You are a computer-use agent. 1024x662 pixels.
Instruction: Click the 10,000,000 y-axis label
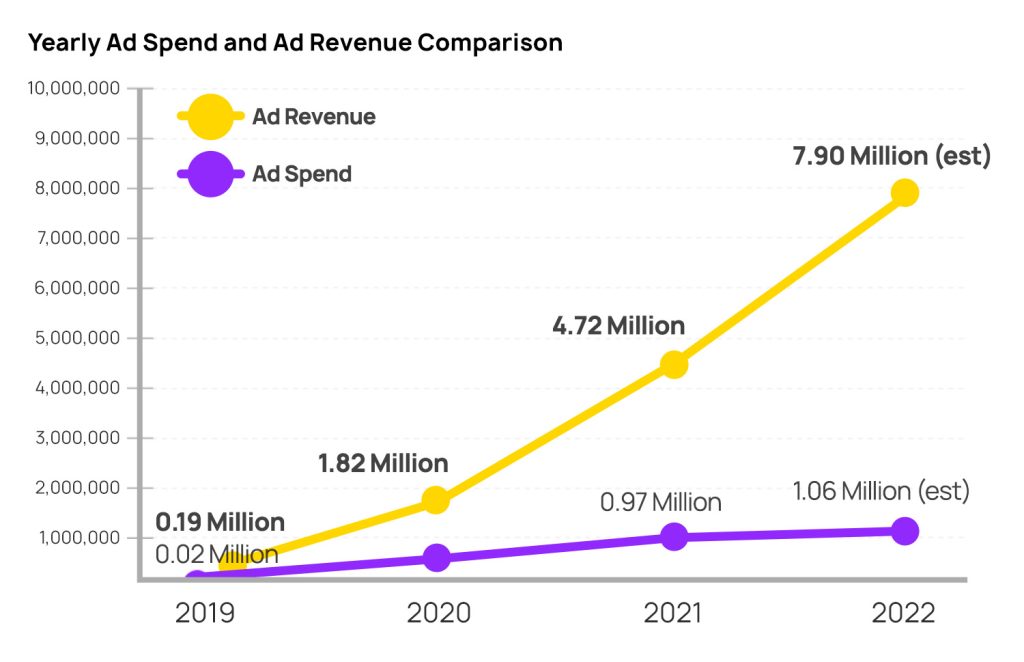pyautogui.click(x=73, y=88)
